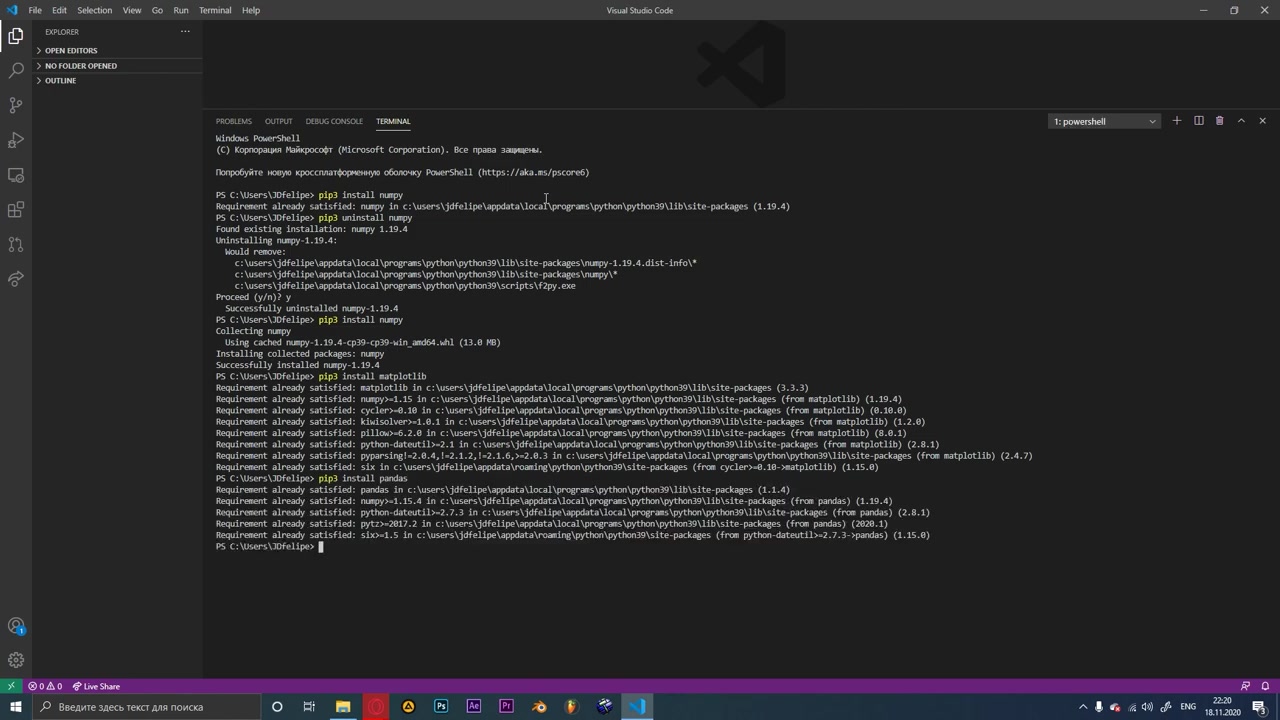
Task: Click the 'pip3 install matplotlib' command text
Action: (372, 376)
